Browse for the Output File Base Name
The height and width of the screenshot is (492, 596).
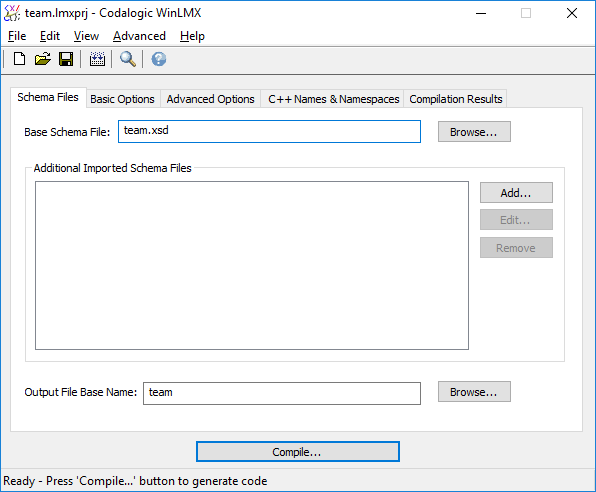474,392
